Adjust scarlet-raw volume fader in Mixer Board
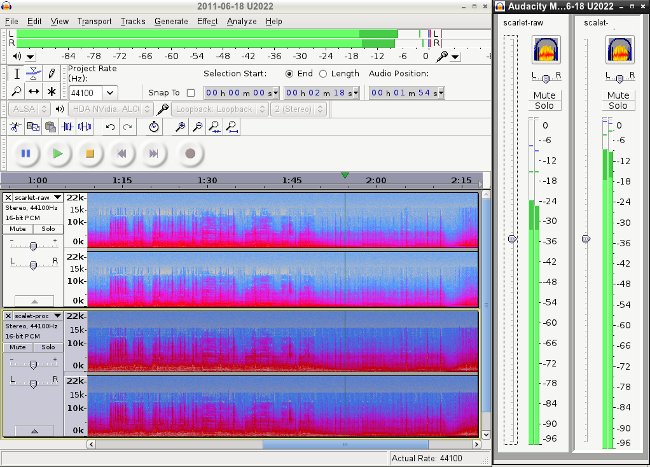Image resolution: width=650 pixels, height=467 pixels. pos(512,239)
